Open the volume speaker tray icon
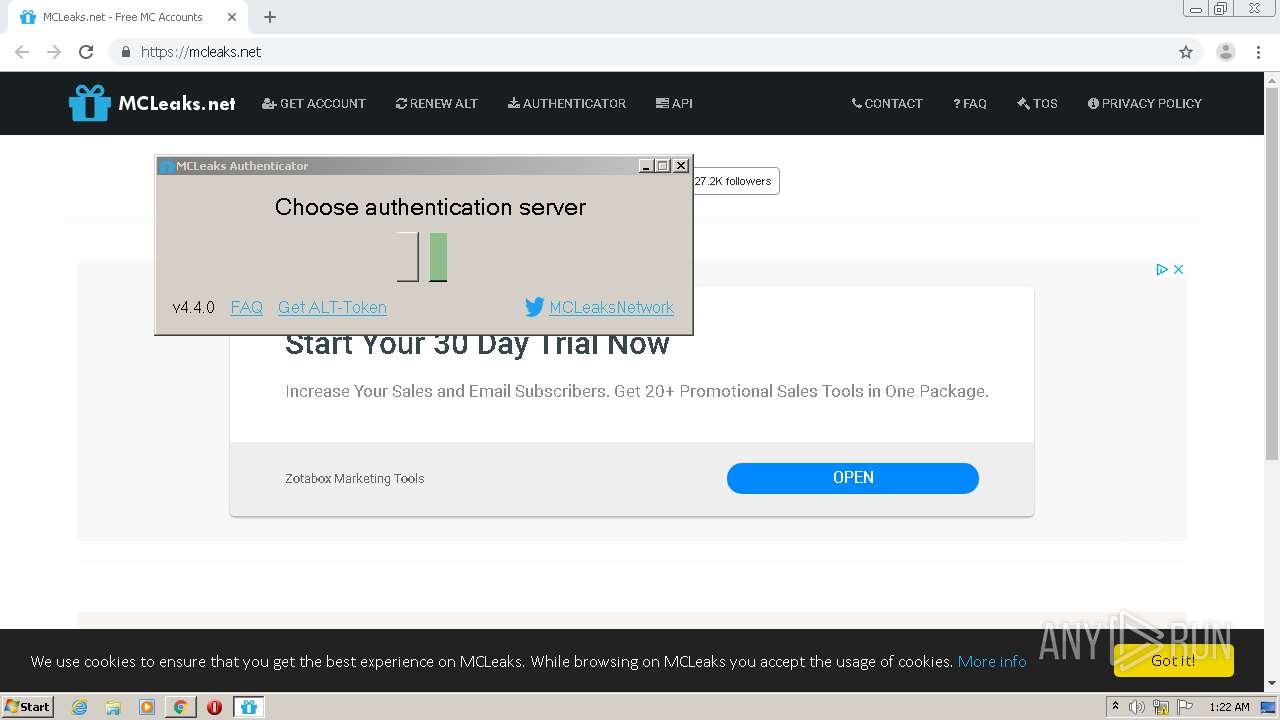Screen dimensions: 1280x720 tap(1137, 707)
